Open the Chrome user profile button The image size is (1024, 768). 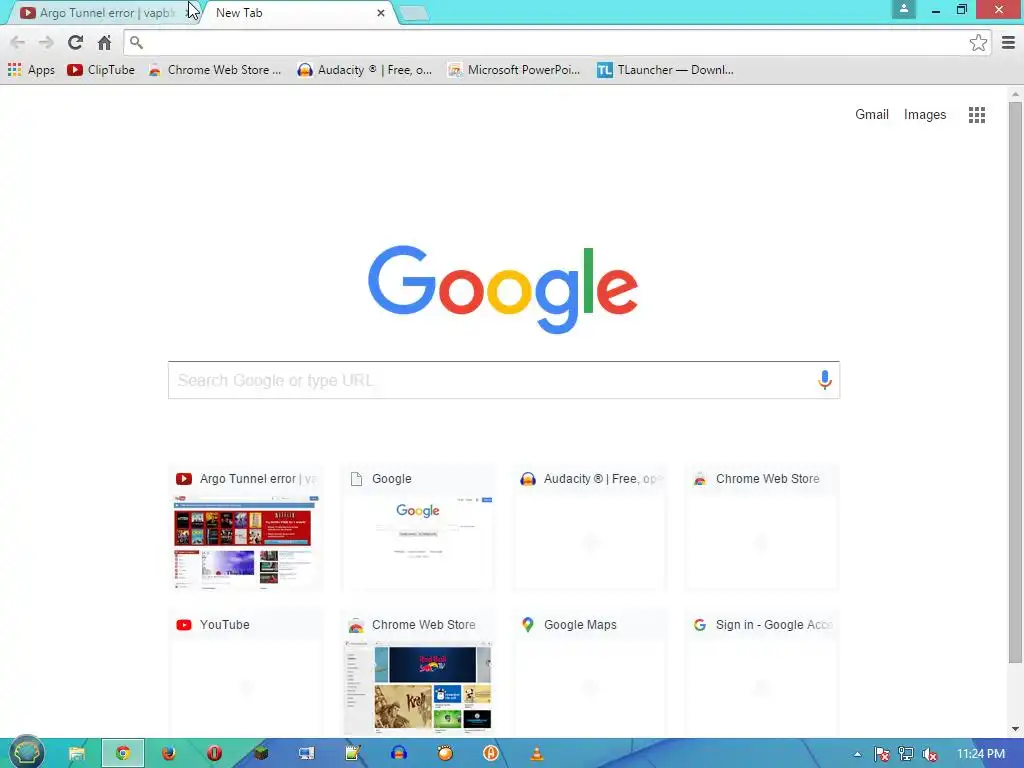pos(903,9)
